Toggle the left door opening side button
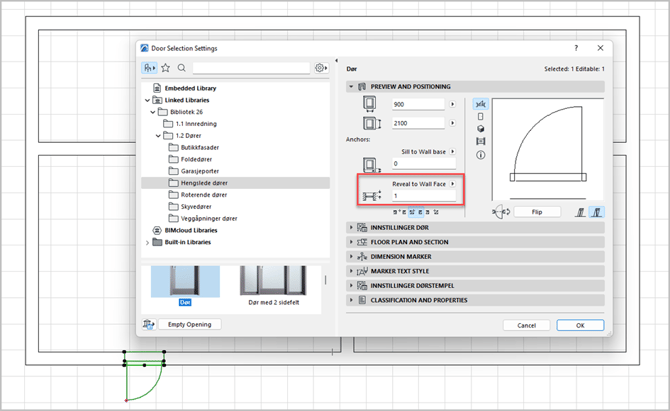 [x=579, y=212]
